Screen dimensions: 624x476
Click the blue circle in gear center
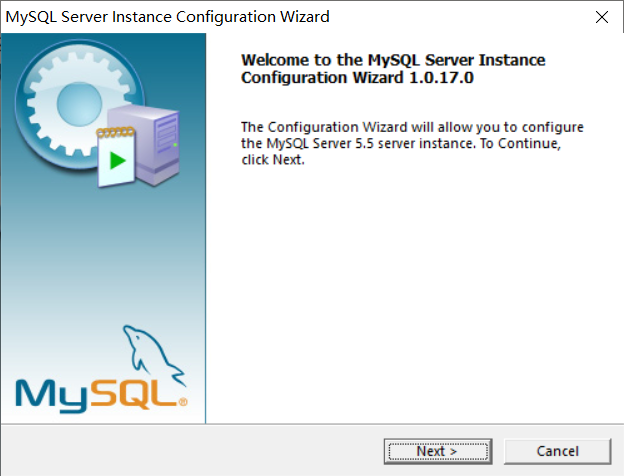[79, 103]
